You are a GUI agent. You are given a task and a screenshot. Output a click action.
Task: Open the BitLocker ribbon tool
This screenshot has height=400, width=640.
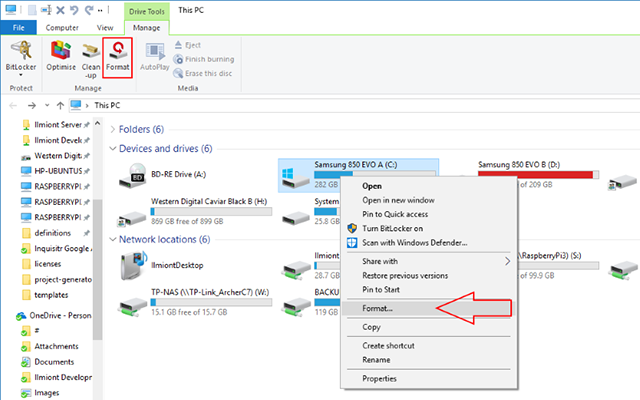[21, 56]
